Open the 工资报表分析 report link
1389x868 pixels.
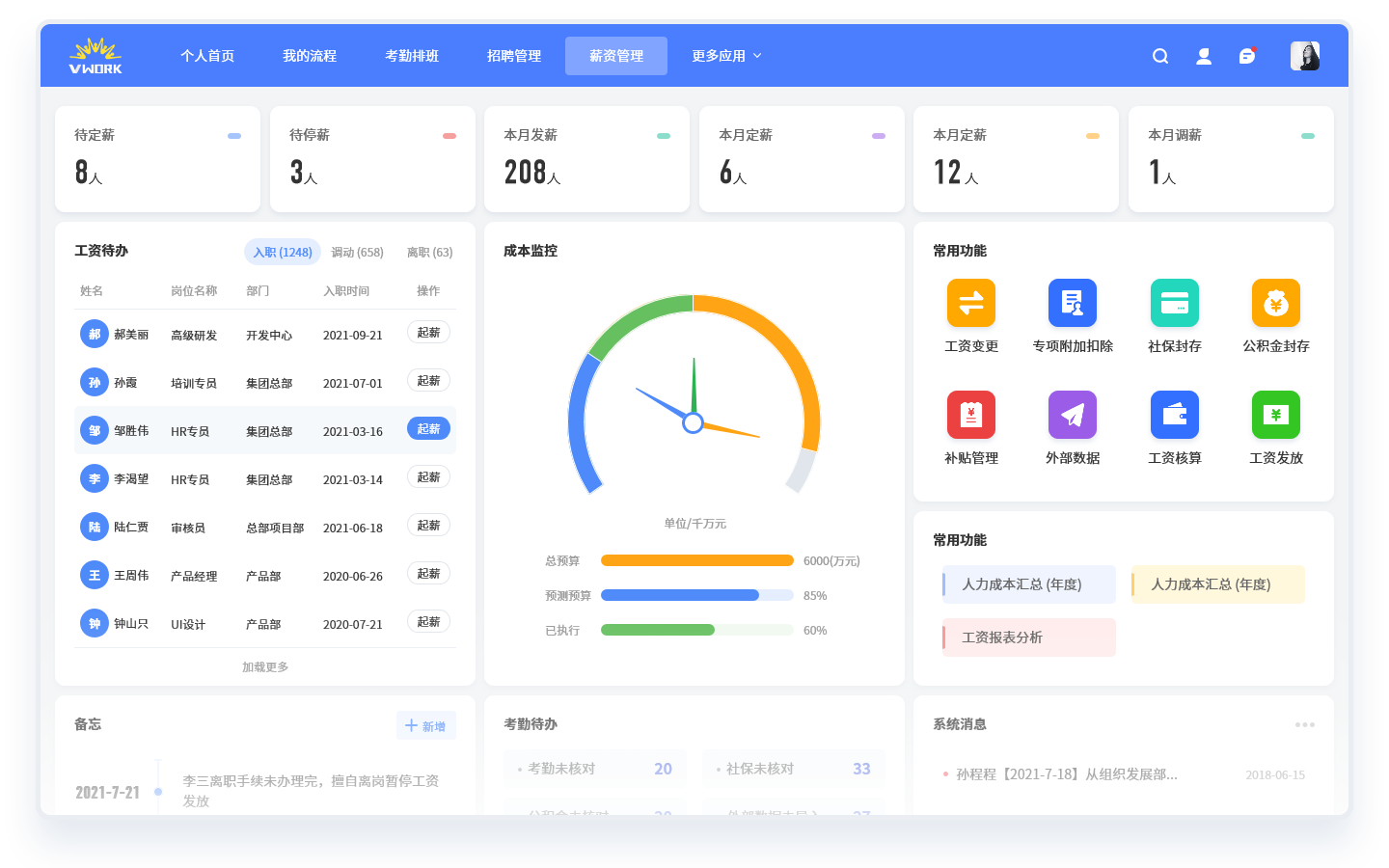(1028, 637)
